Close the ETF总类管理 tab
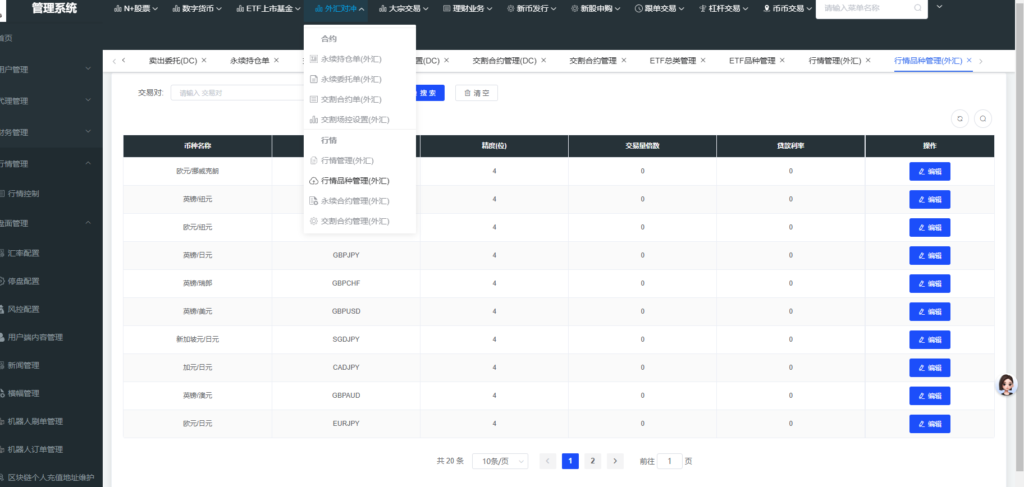 pyautogui.click(x=703, y=60)
